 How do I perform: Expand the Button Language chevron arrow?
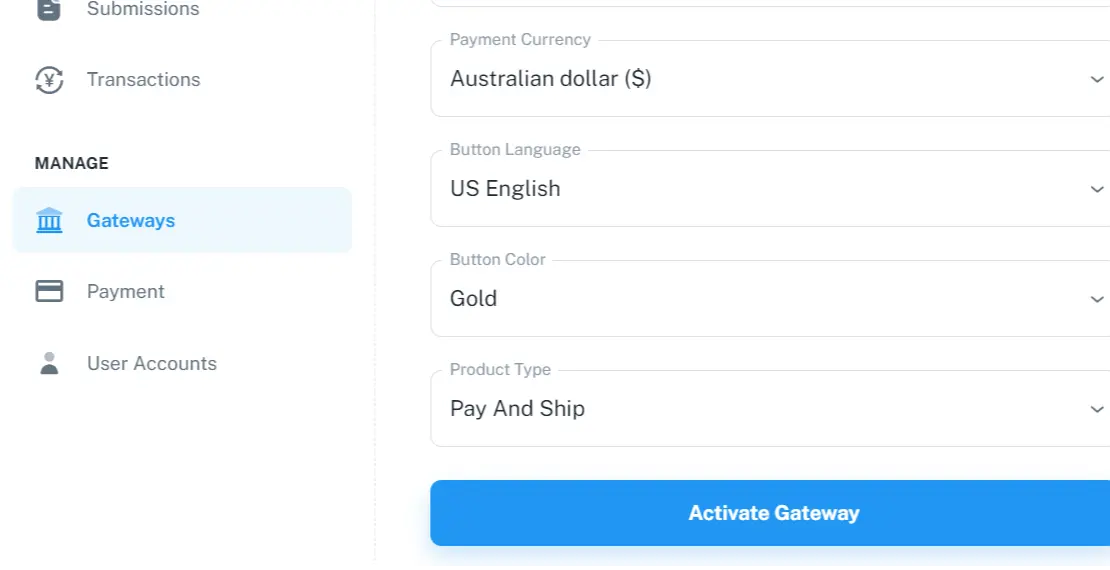1097,189
